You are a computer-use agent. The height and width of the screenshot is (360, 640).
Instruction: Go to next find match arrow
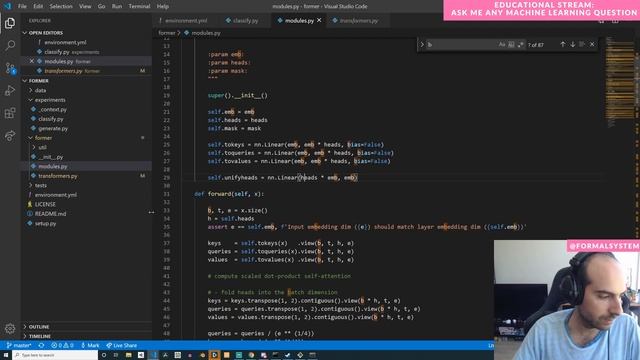coord(573,44)
